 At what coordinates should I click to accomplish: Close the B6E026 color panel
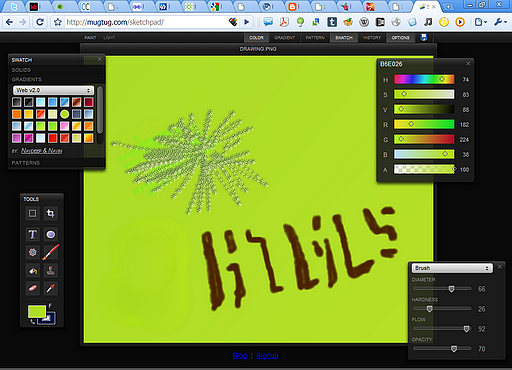pos(468,63)
